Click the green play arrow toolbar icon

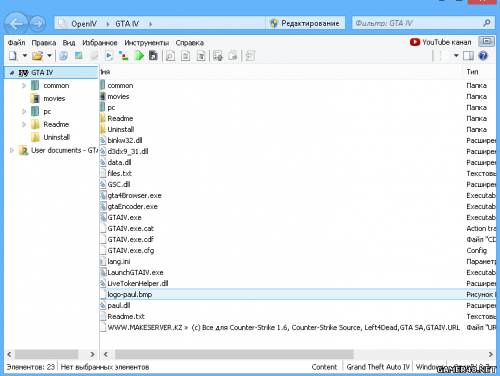pos(139,56)
